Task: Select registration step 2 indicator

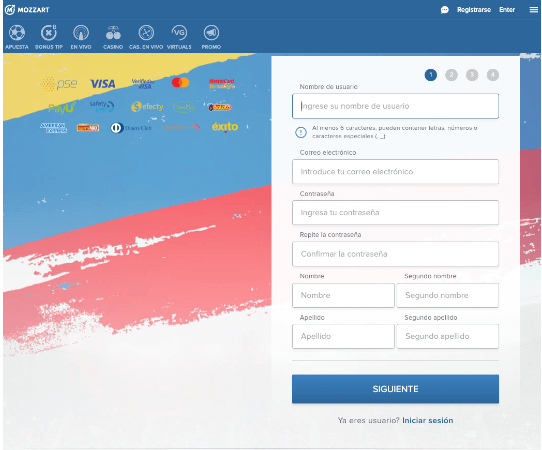Action: [x=451, y=75]
